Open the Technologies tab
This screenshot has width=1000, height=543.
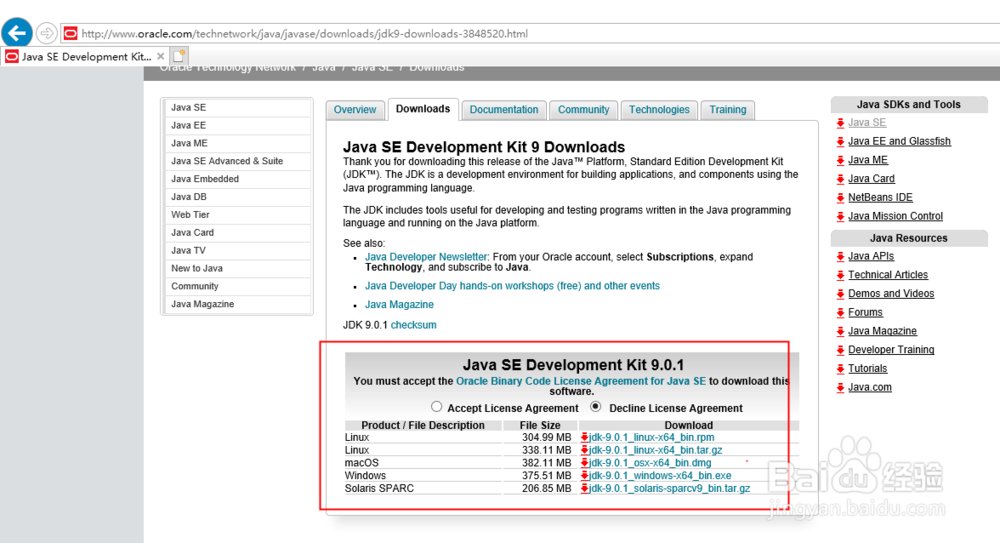[x=659, y=110]
